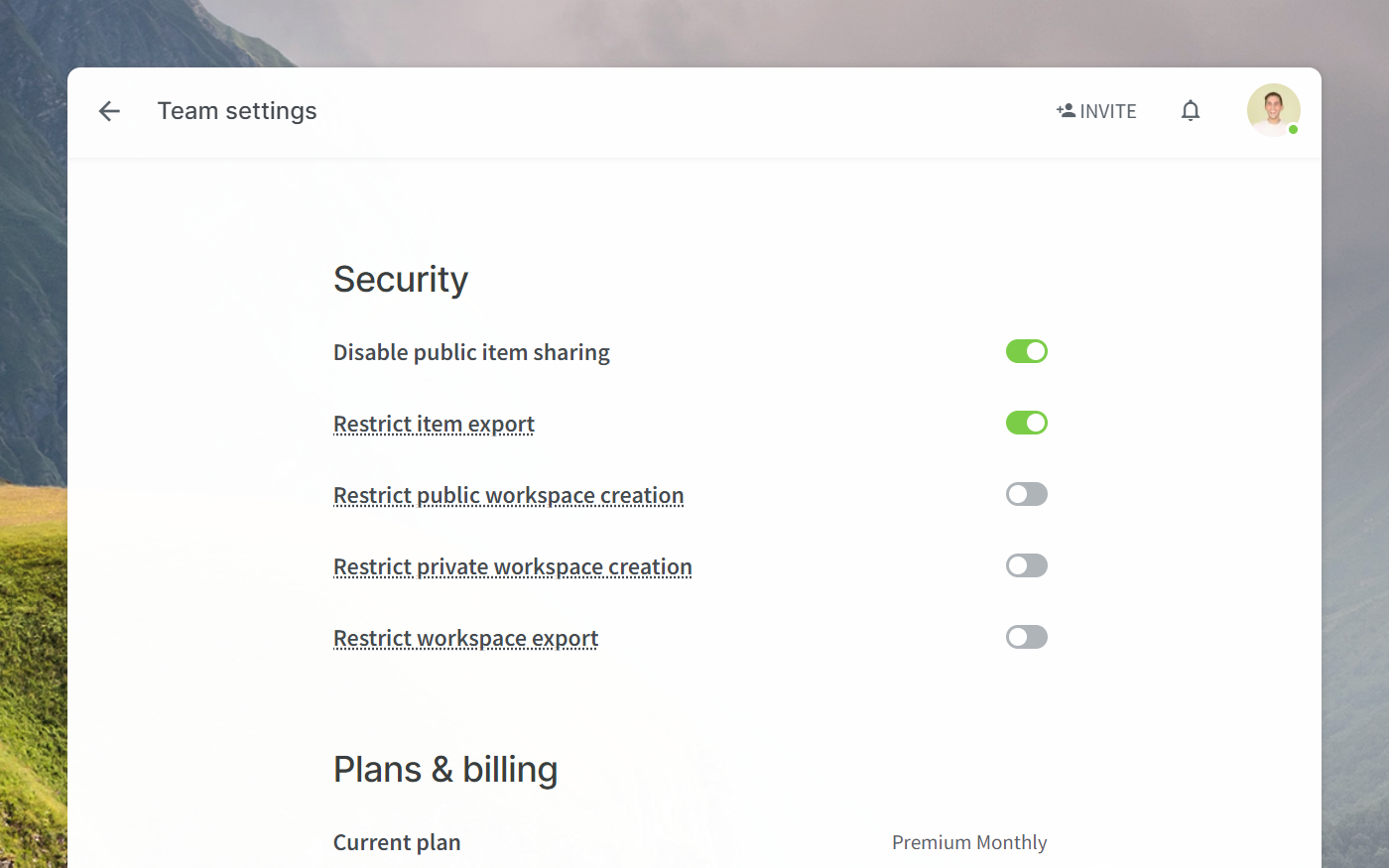
Task: Click the Plans & billing heading
Action: (445, 770)
